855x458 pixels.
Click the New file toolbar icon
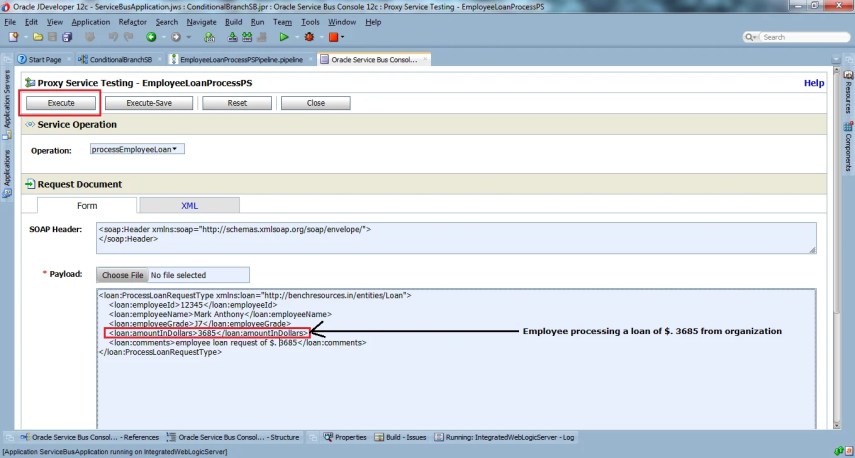coord(13,37)
